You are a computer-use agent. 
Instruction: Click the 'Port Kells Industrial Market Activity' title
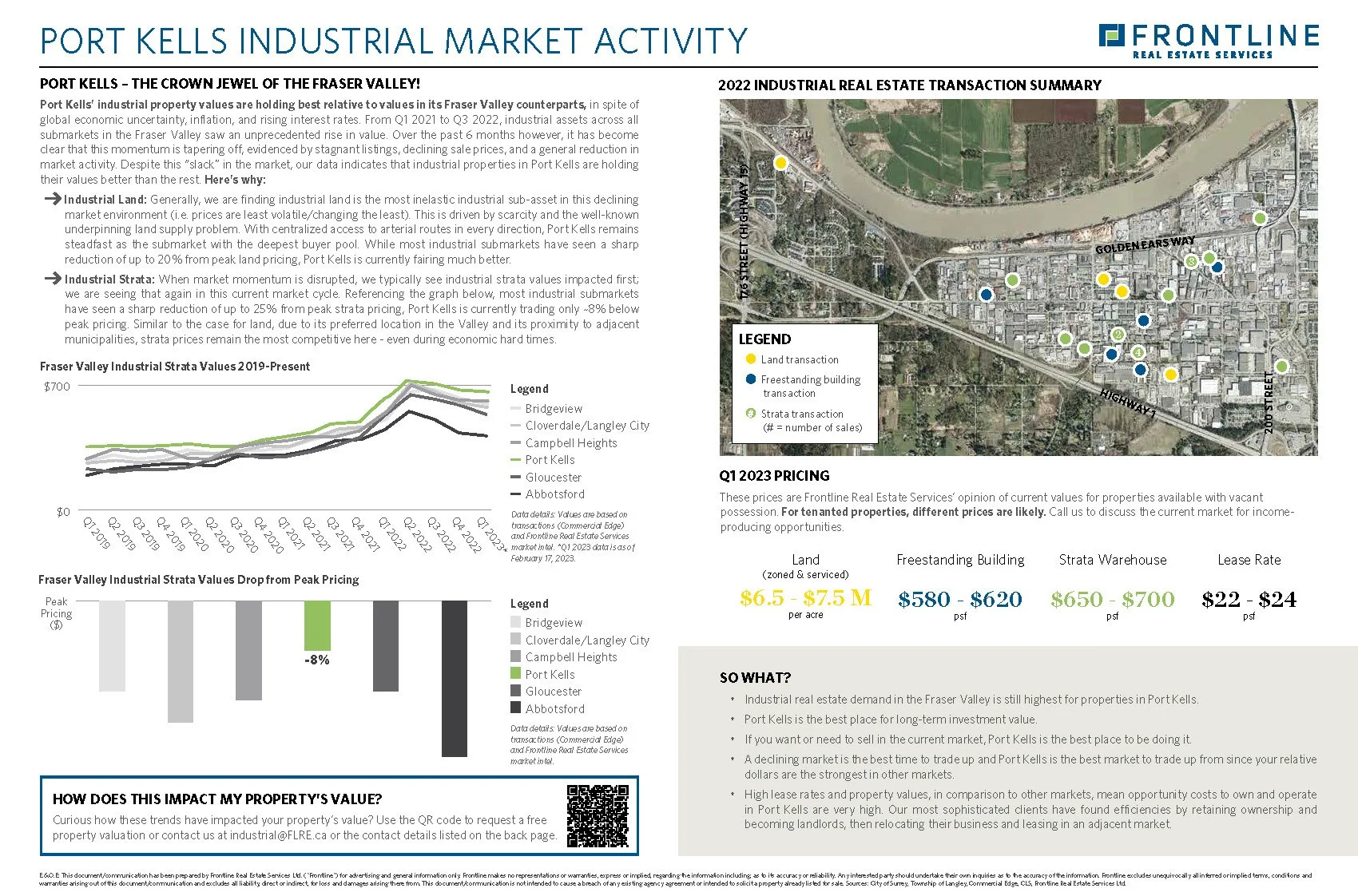pyautogui.click(x=394, y=42)
